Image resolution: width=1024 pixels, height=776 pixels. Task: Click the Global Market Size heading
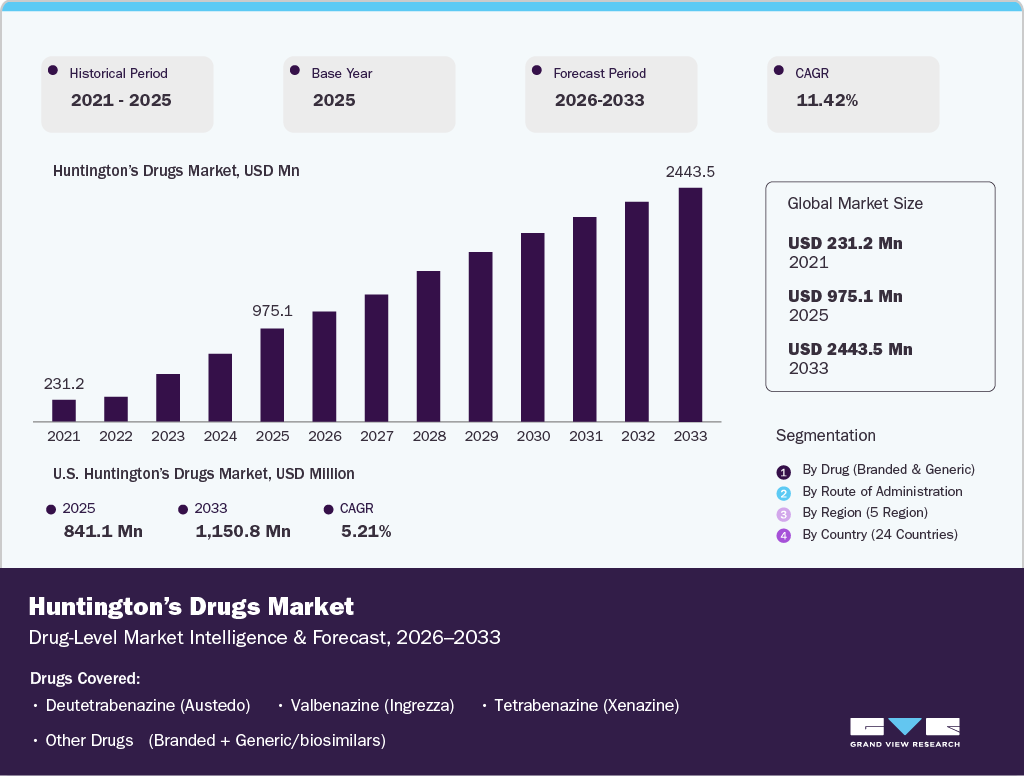tap(855, 203)
